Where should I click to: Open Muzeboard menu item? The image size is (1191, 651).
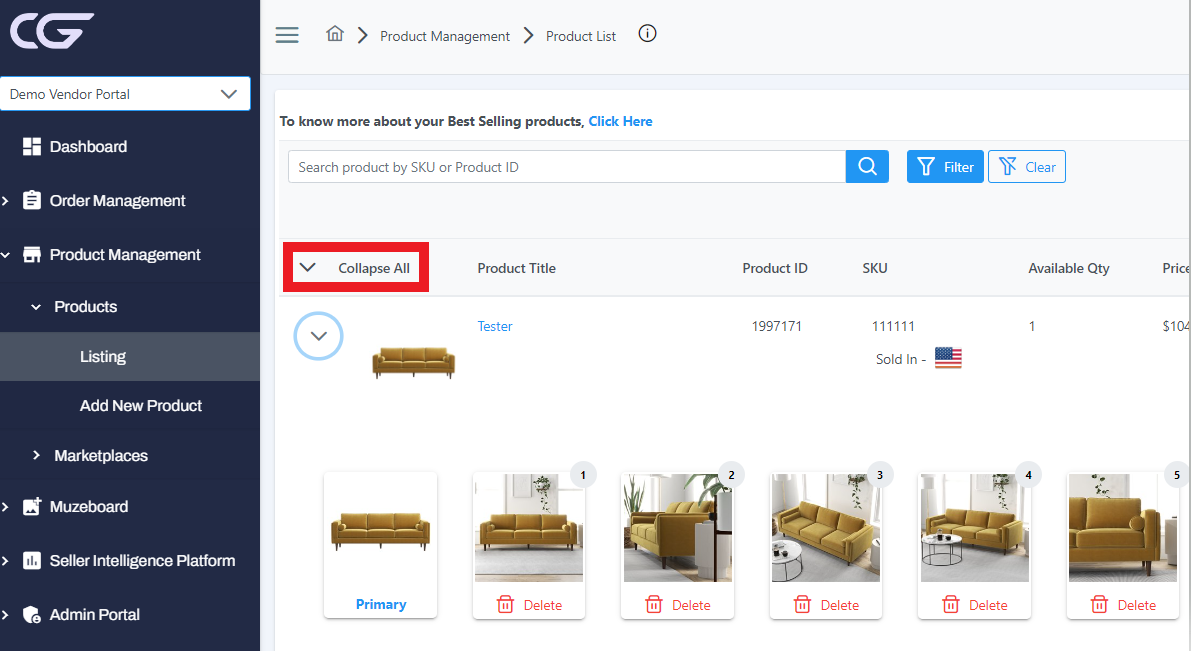[x=89, y=507]
